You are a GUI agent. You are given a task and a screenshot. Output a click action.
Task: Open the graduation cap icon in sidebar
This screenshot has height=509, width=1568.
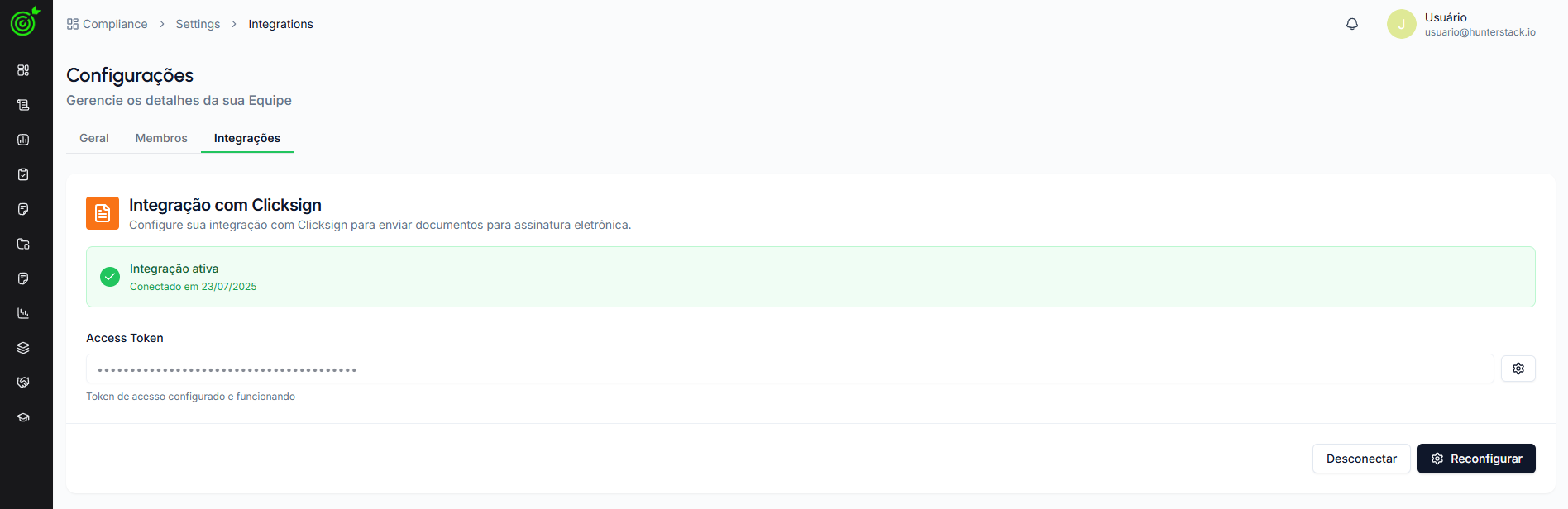[x=23, y=417]
